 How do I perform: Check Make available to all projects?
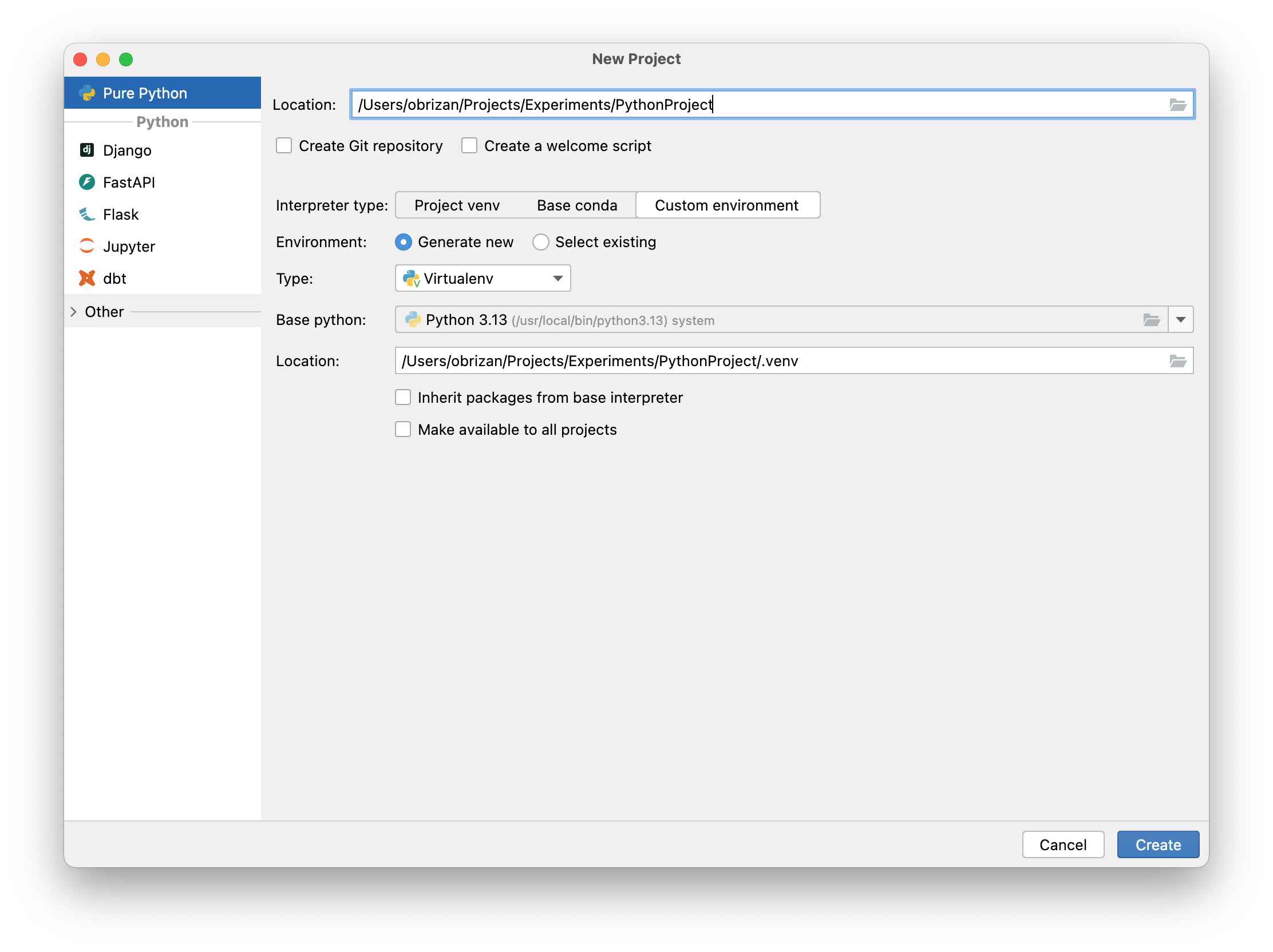click(x=403, y=430)
